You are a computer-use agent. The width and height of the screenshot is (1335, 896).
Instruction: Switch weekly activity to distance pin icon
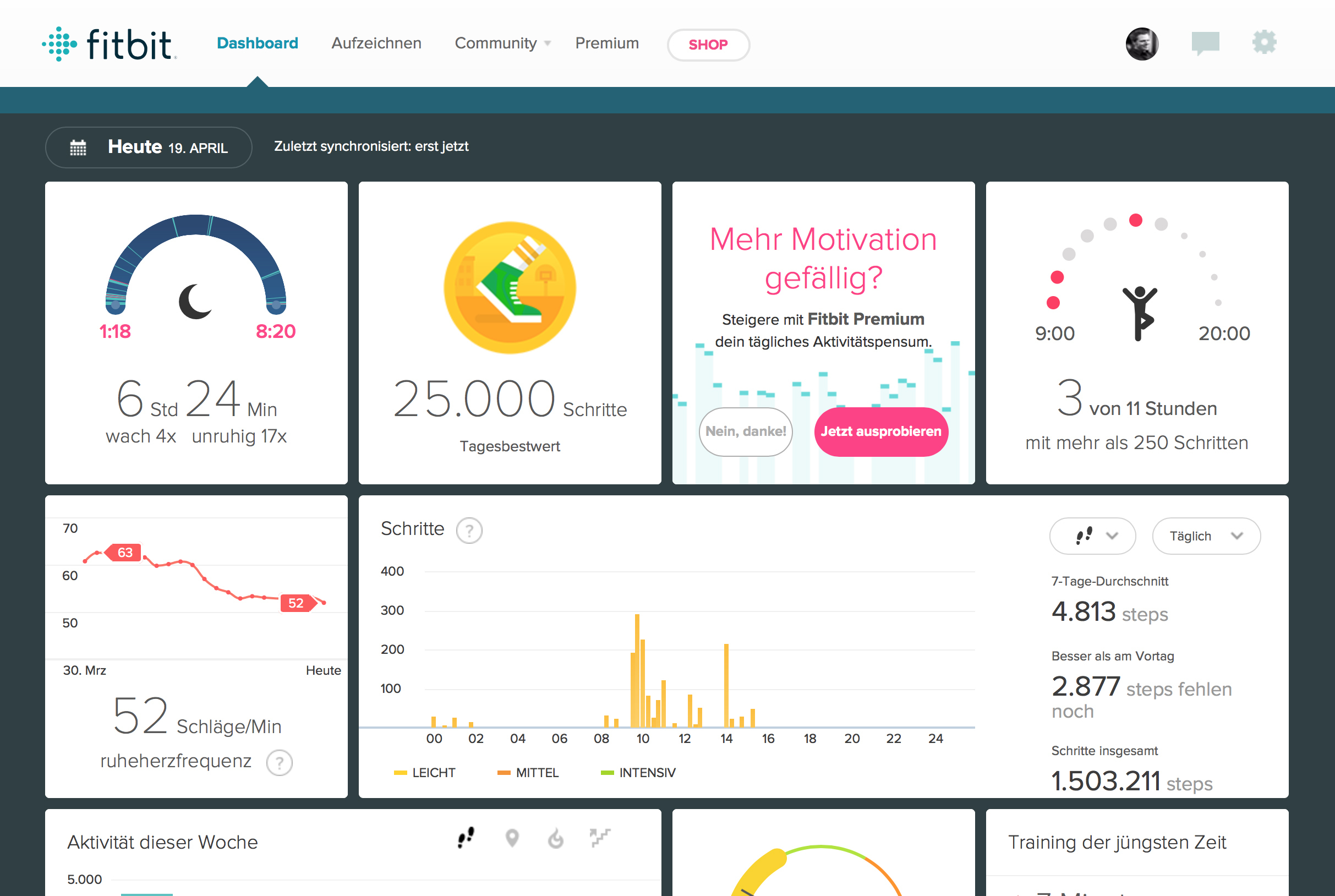512,838
